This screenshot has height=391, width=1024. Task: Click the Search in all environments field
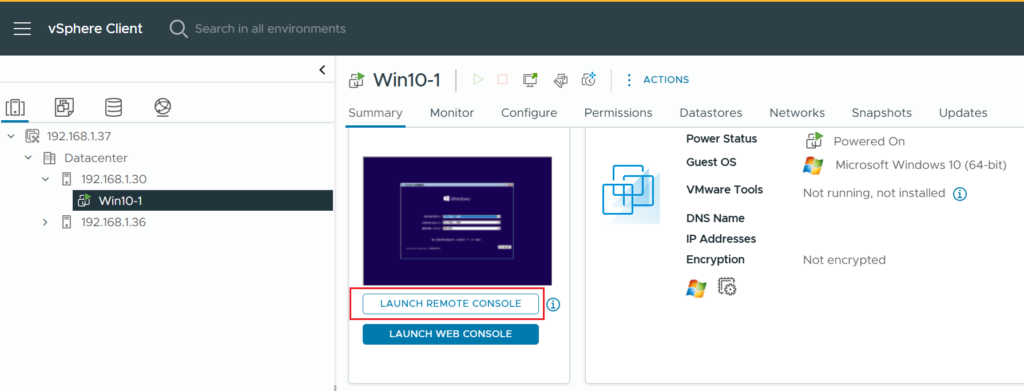270,29
